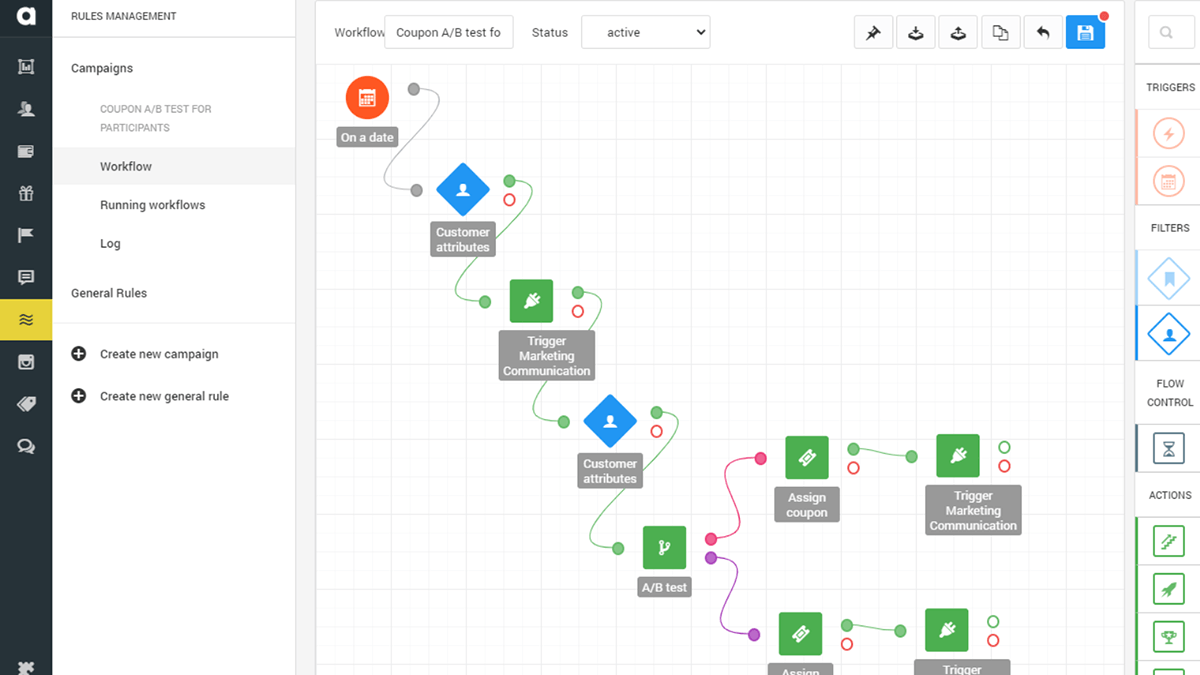1200x675 pixels.
Task: Click the FILTERS palette heading
Action: point(1170,228)
